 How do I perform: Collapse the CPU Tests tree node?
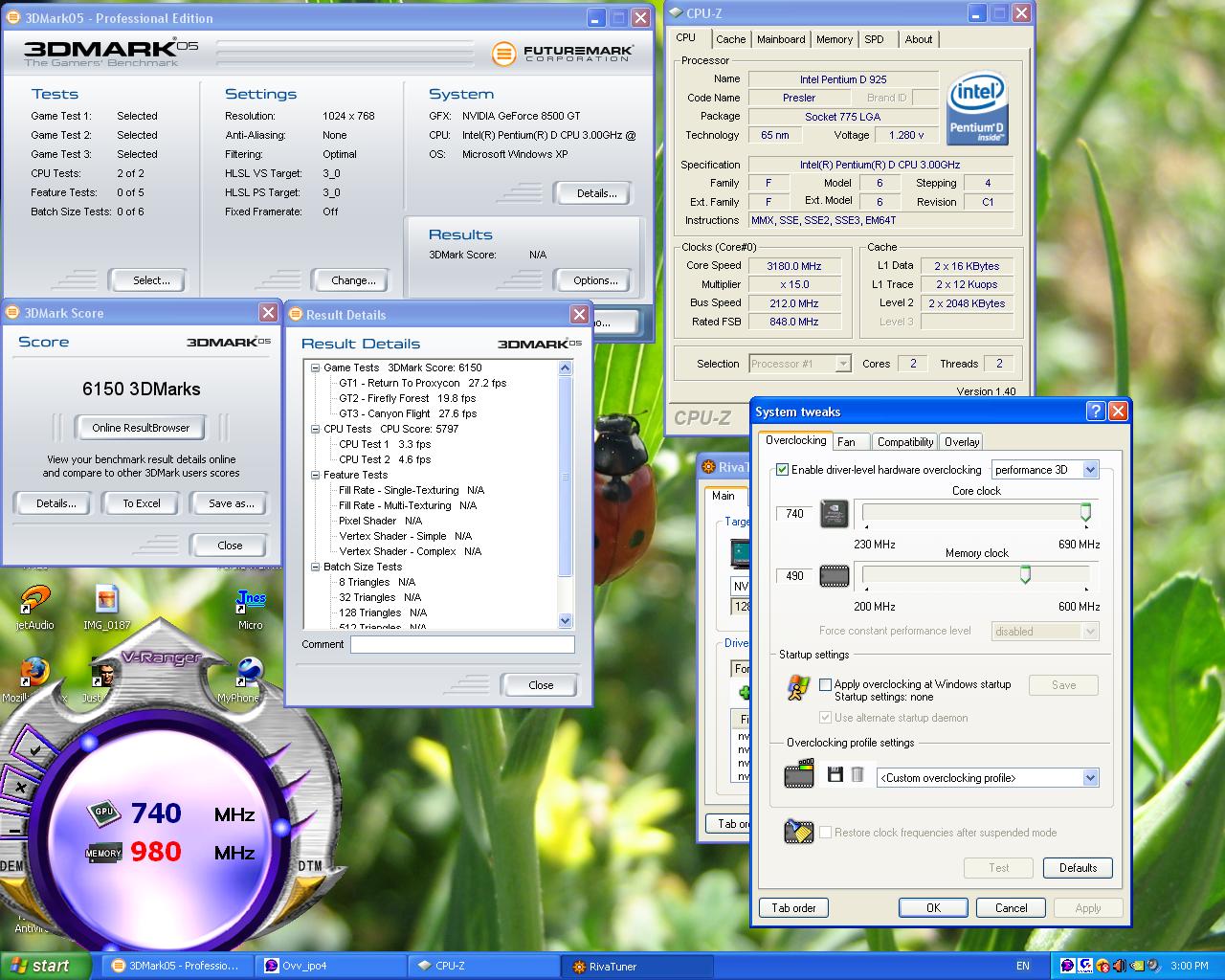315,429
